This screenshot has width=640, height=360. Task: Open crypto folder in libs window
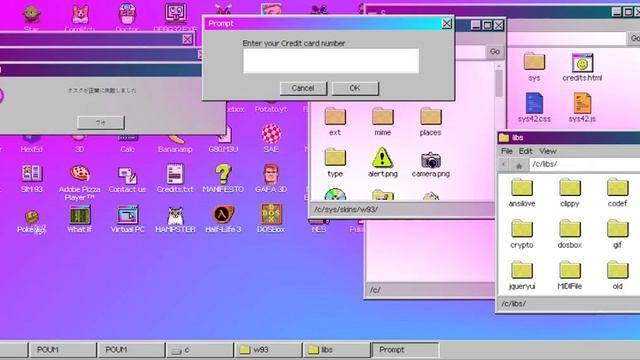522,234
